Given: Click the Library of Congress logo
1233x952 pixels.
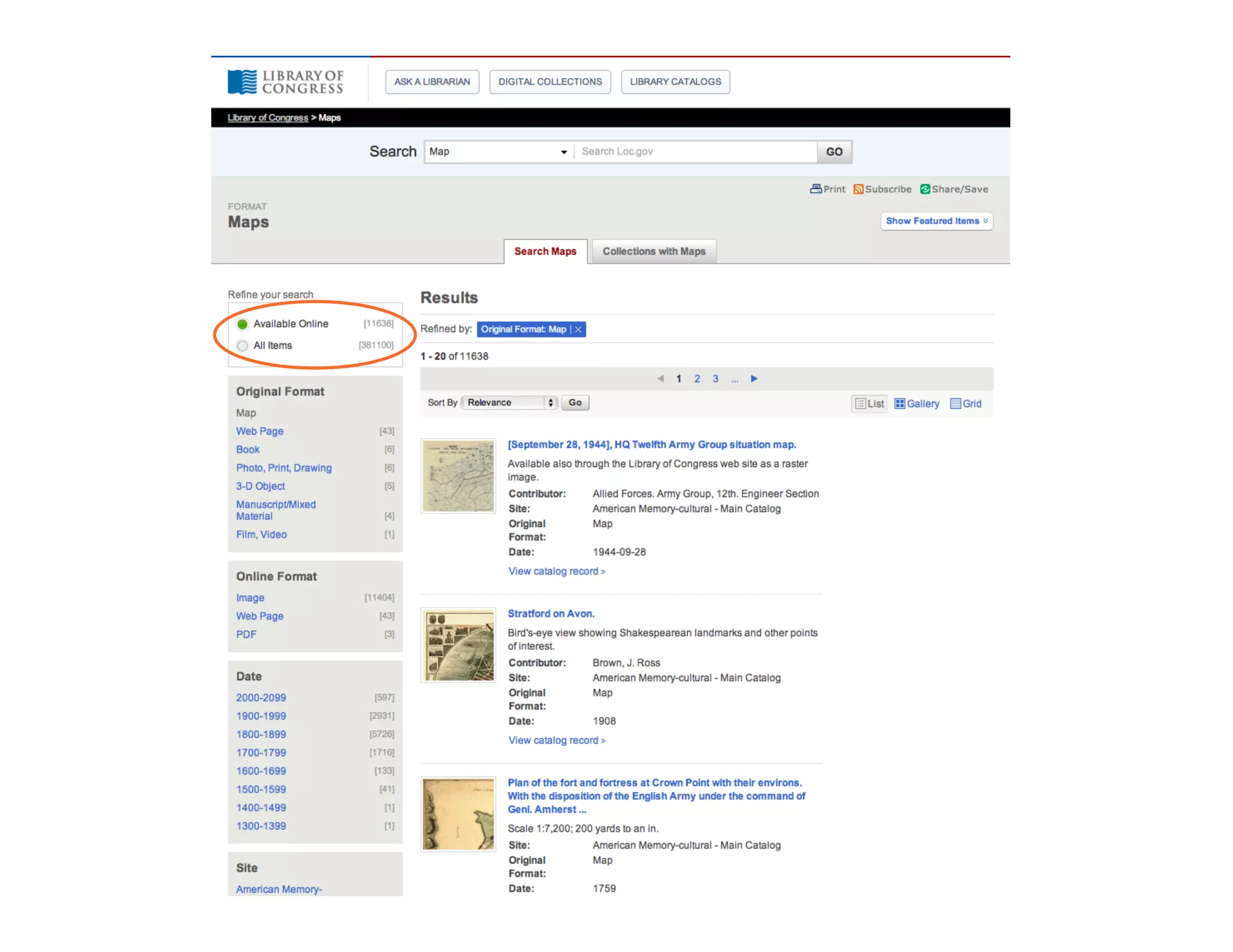Looking at the screenshot, I should (x=285, y=82).
